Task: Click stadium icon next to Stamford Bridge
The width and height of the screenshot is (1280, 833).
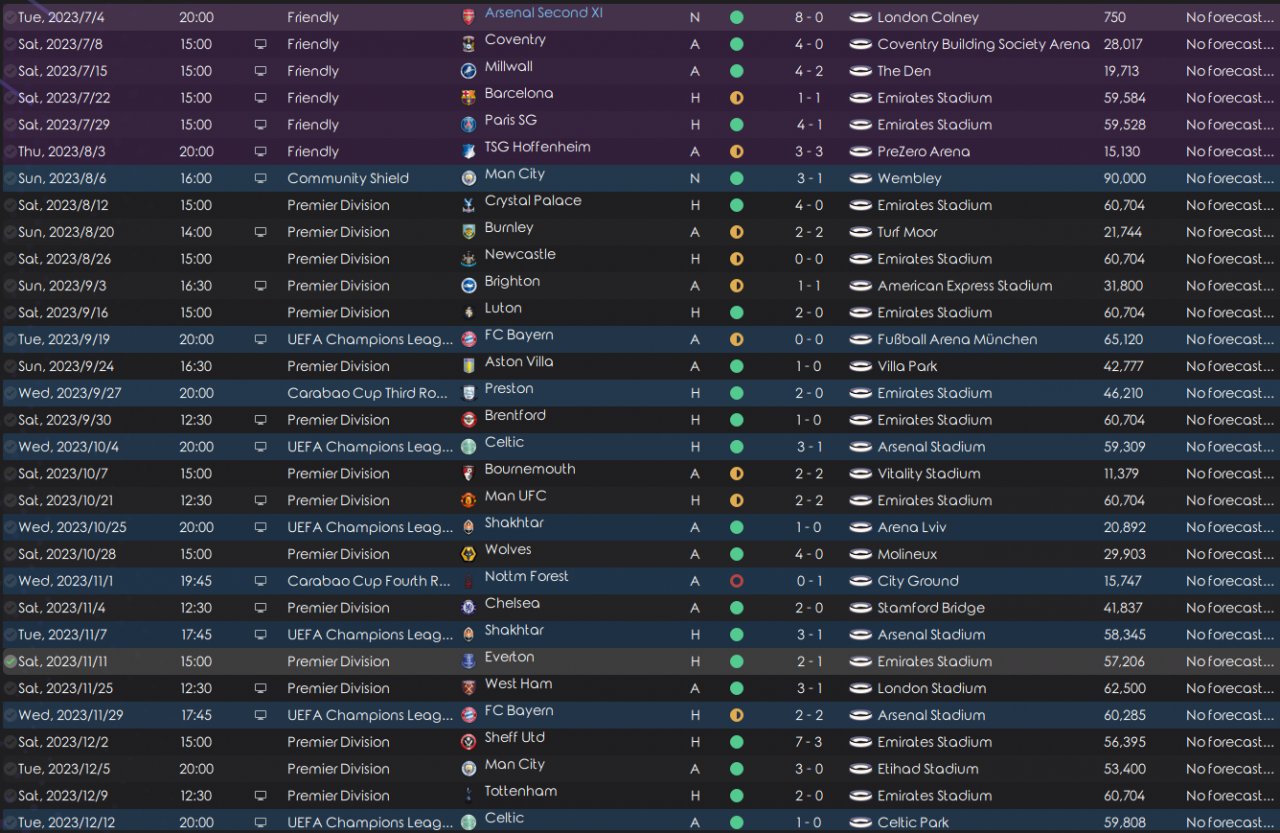Action: coord(860,608)
